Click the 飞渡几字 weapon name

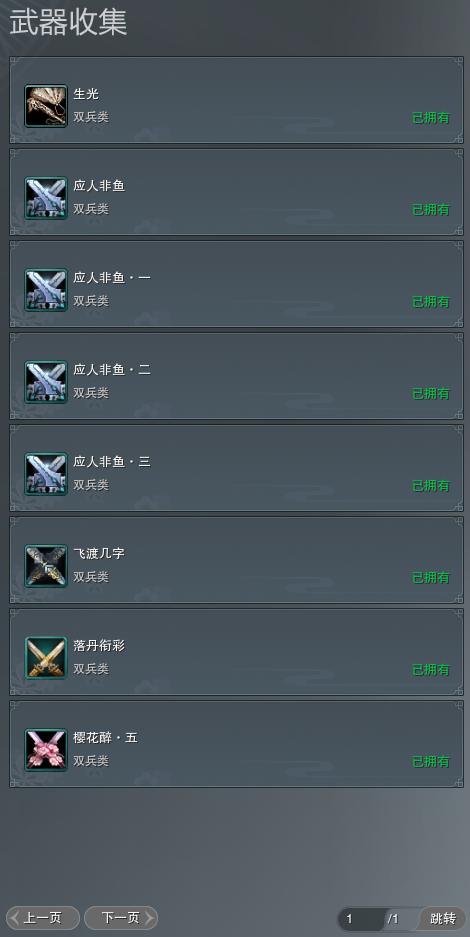(x=99, y=553)
